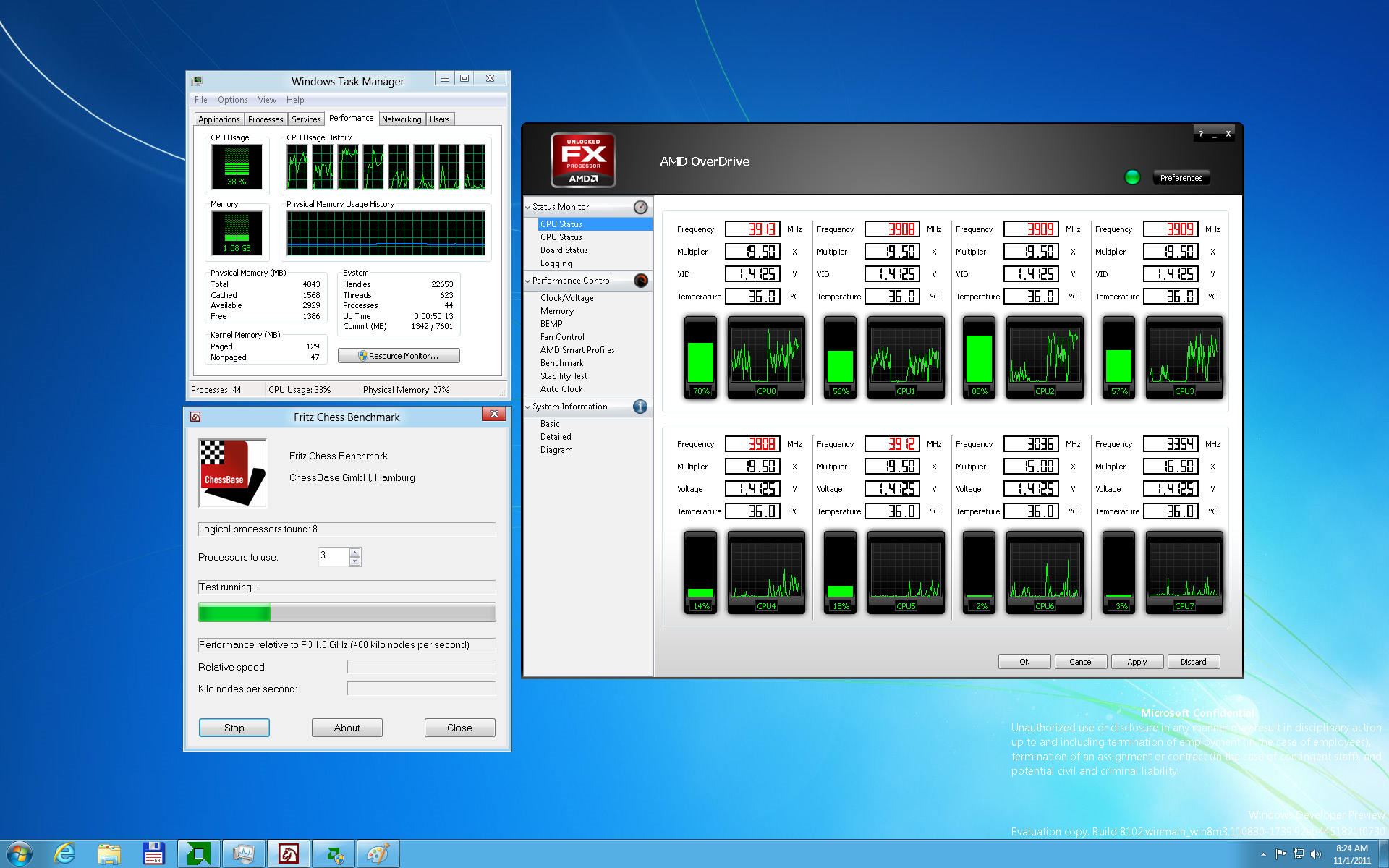Viewport: 1389px width, 868px height.
Task: Open the File Explorer folder taskbar icon
Action: point(109,854)
